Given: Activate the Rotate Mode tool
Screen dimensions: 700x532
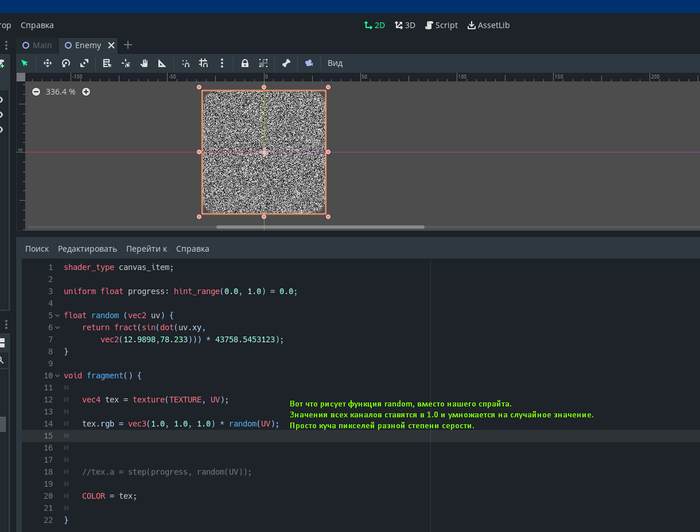Looking at the screenshot, I should (66, 63).
